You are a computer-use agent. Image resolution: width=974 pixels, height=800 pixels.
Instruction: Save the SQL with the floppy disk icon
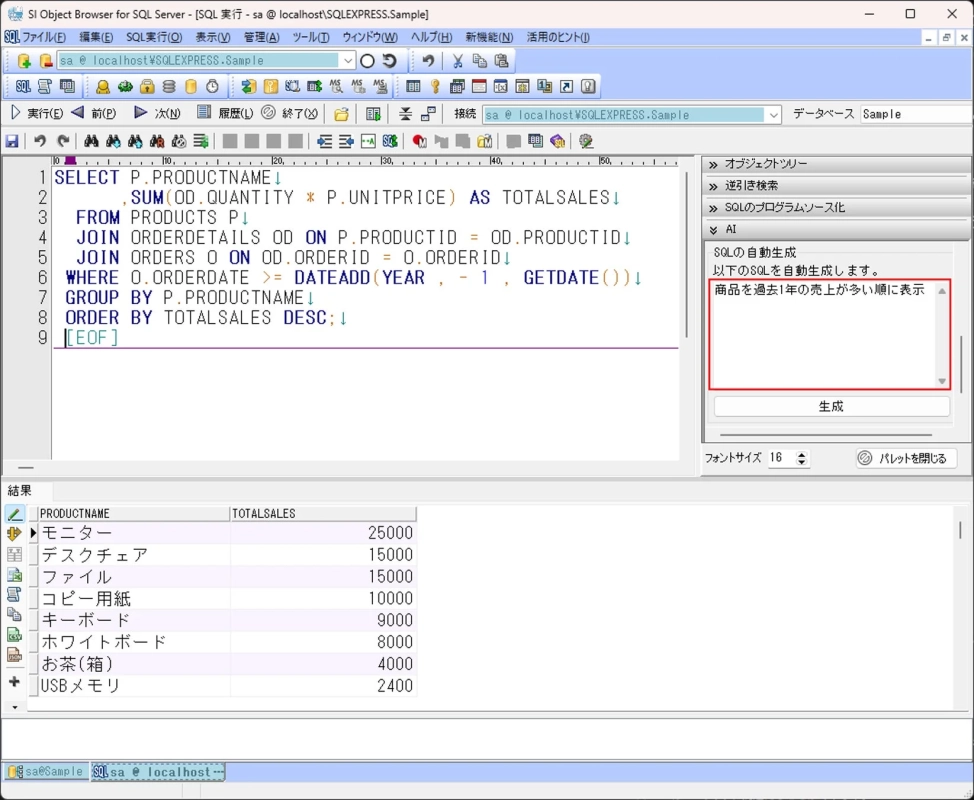12,141
